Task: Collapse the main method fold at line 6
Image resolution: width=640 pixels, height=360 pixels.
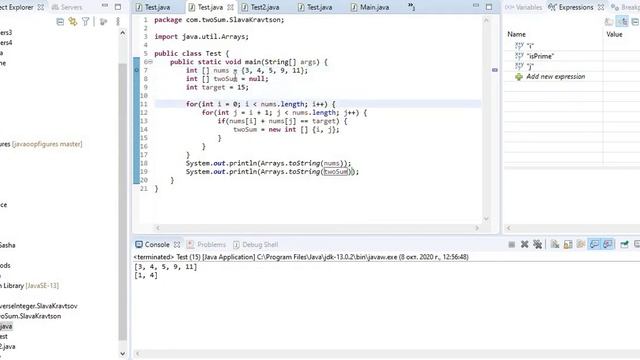Action: (x=150, y=62)
